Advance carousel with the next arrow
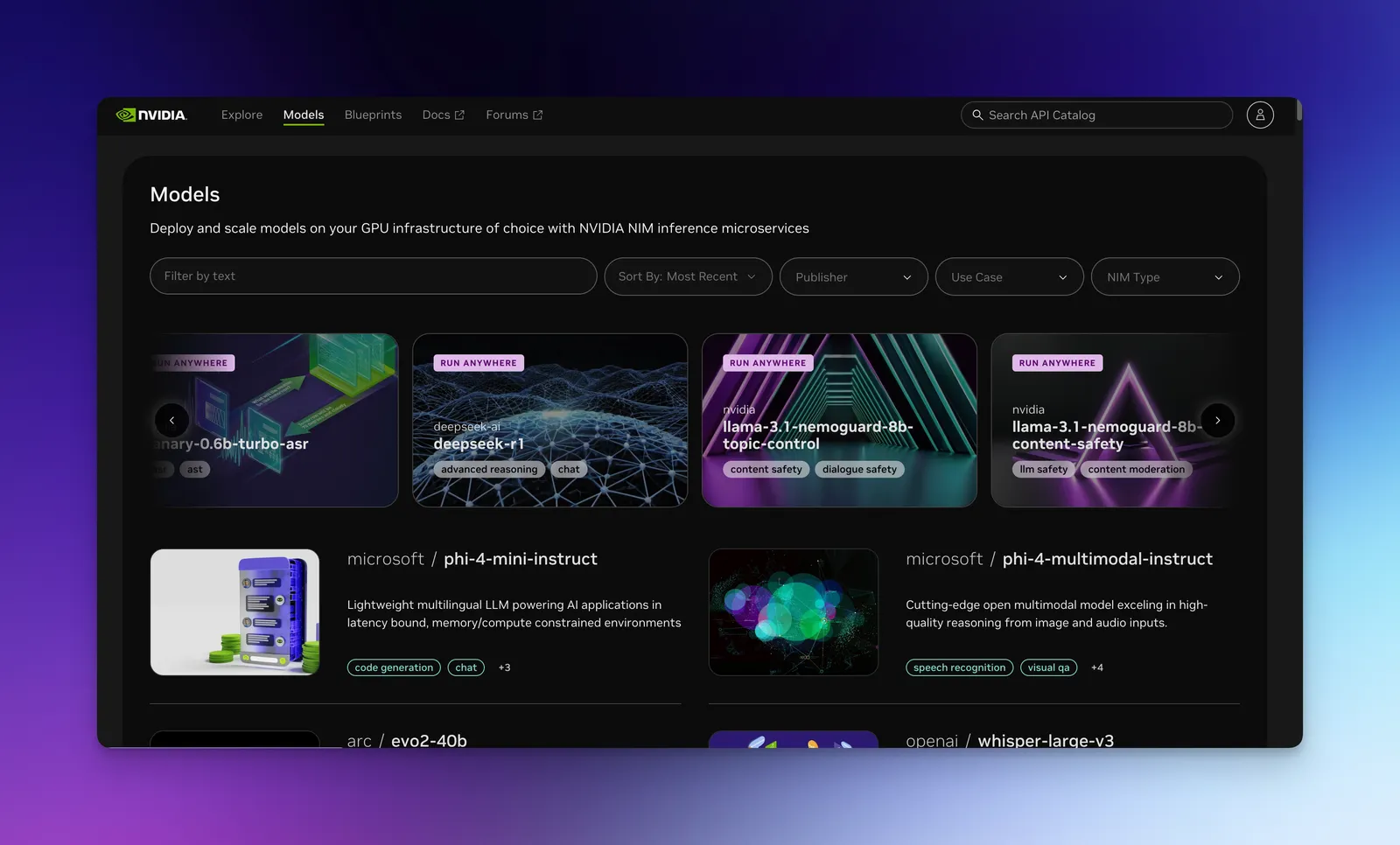Screen dimensions: 1400x845 pos(1217,421)
